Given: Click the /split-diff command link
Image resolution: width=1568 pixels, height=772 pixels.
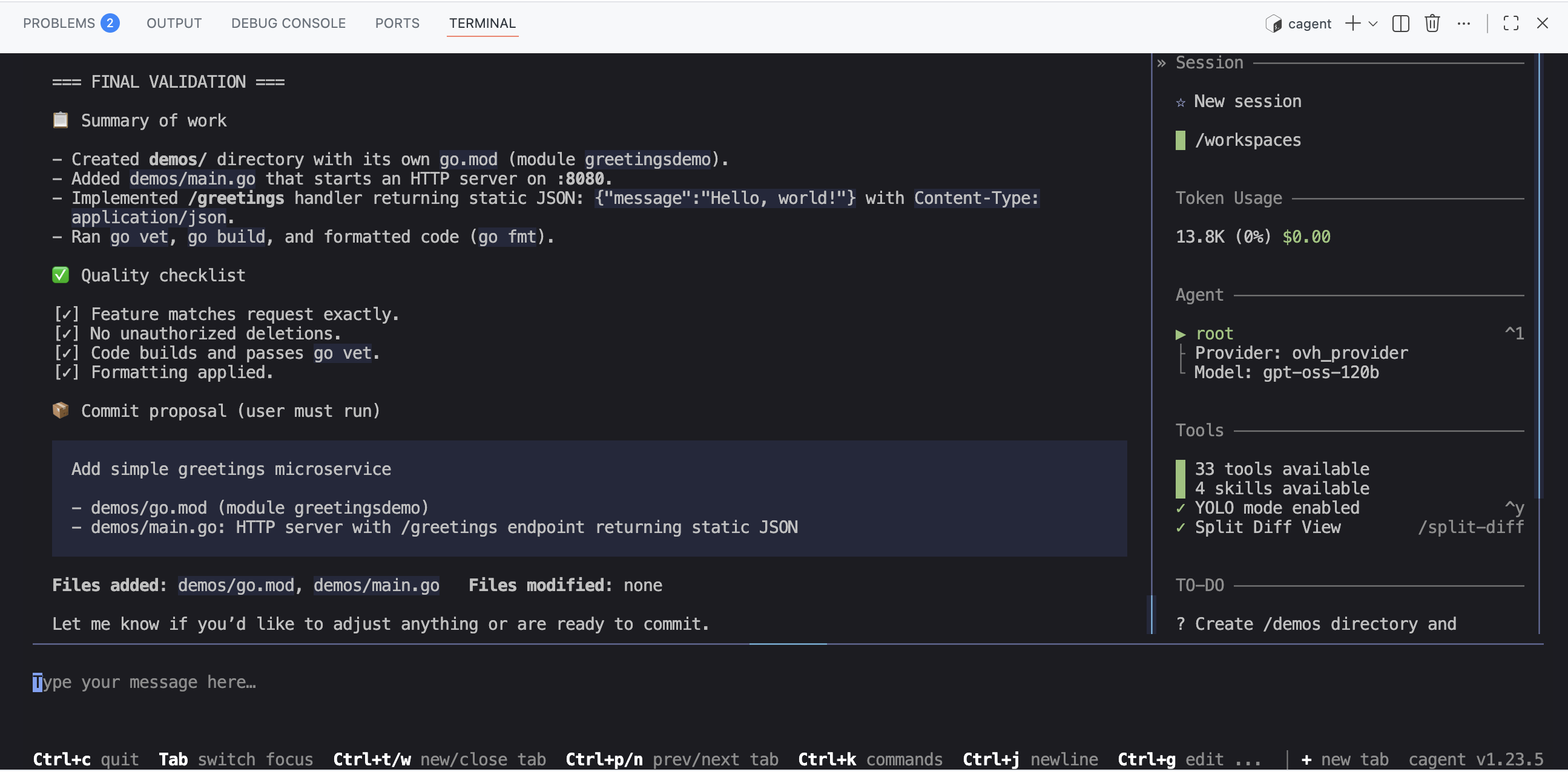Looking at the screenshot, I should coord(1470,528).
